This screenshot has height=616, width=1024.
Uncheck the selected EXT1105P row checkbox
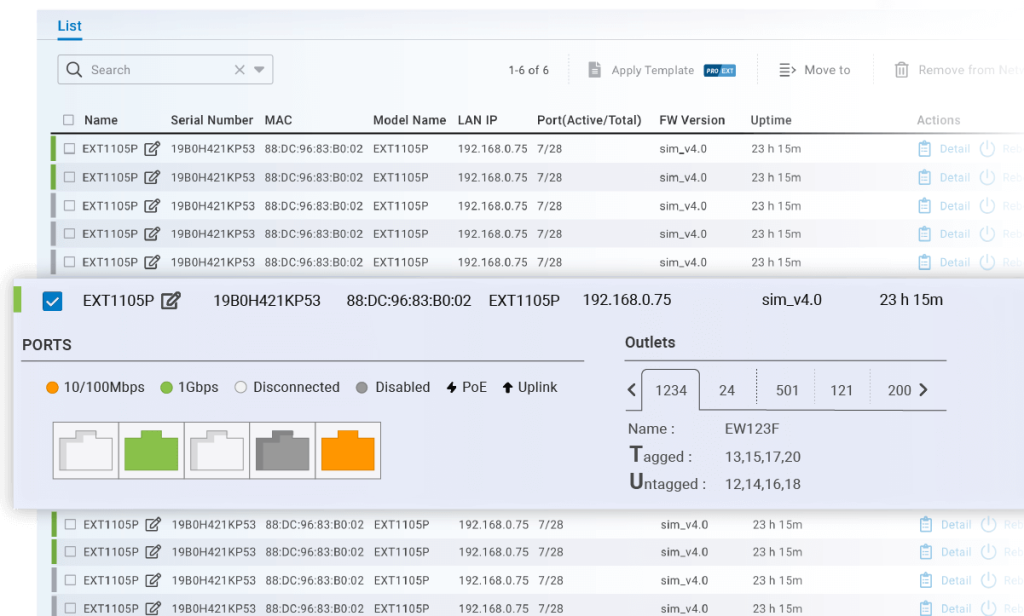coord(53,301)
